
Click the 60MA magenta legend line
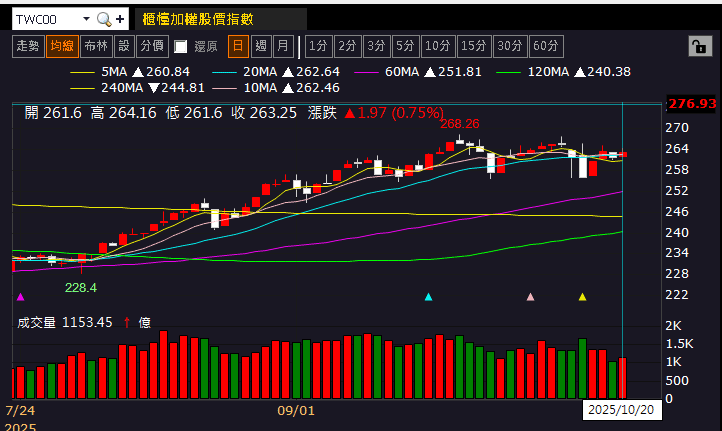366,72
